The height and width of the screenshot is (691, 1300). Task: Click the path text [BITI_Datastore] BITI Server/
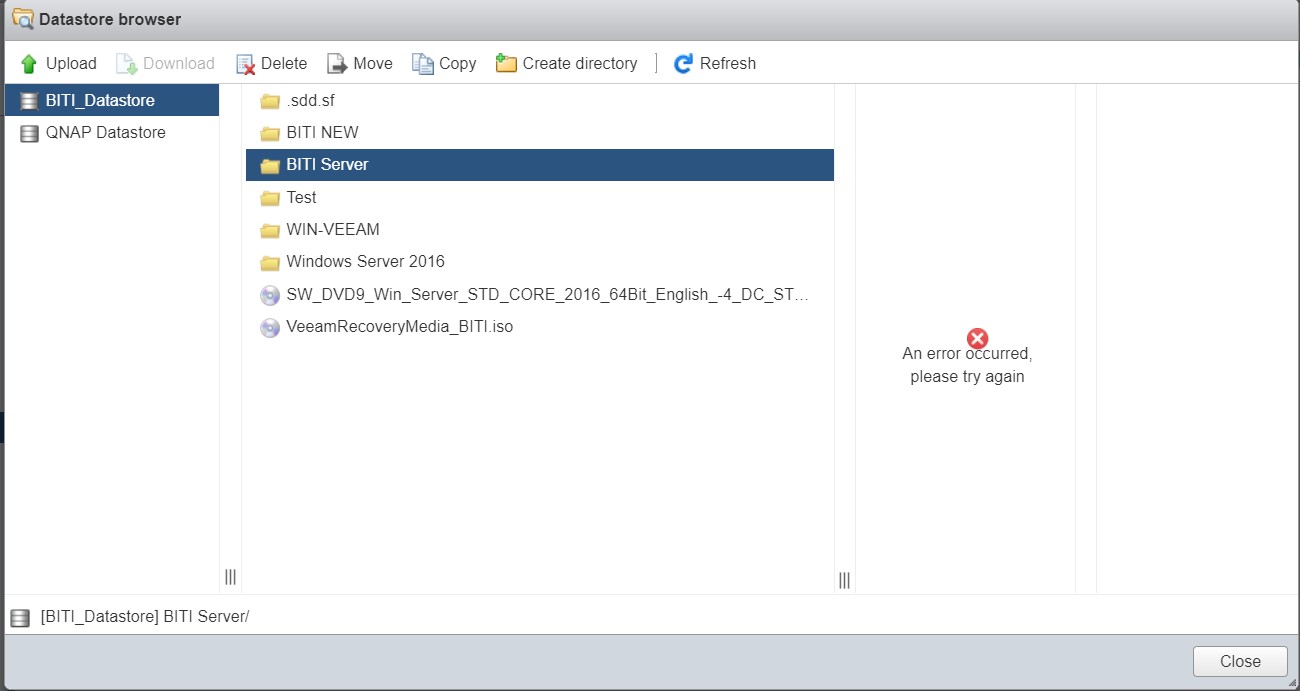[x=145, y=616]
